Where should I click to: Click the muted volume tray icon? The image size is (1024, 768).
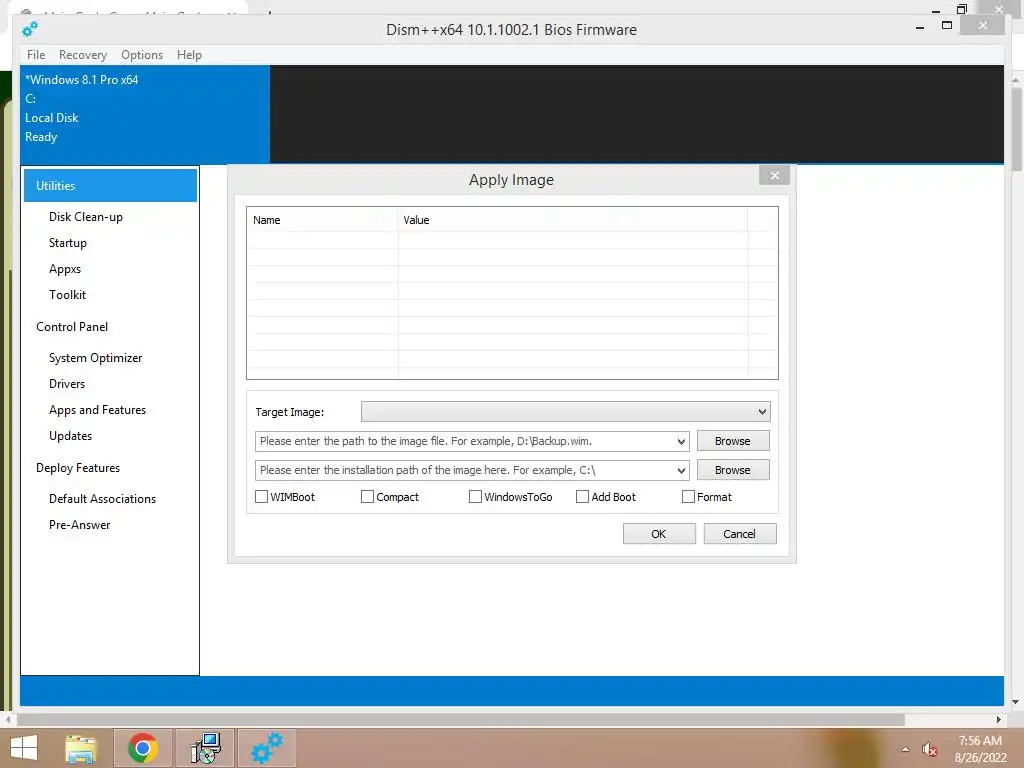point(929,750)
